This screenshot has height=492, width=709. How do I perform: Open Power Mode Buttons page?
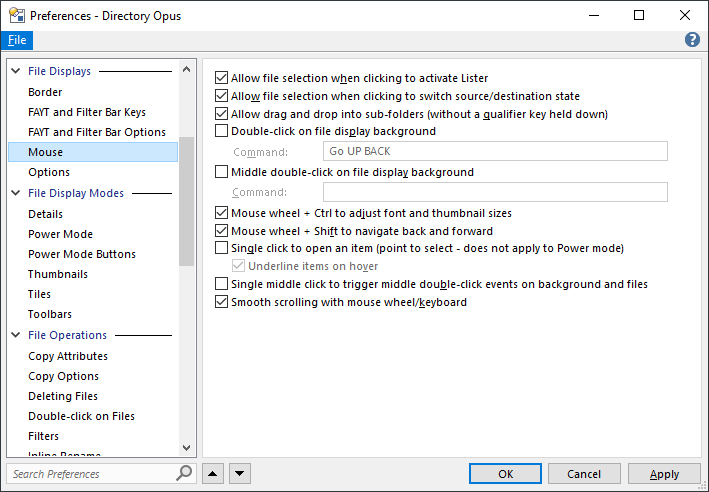tap(81, 254)
